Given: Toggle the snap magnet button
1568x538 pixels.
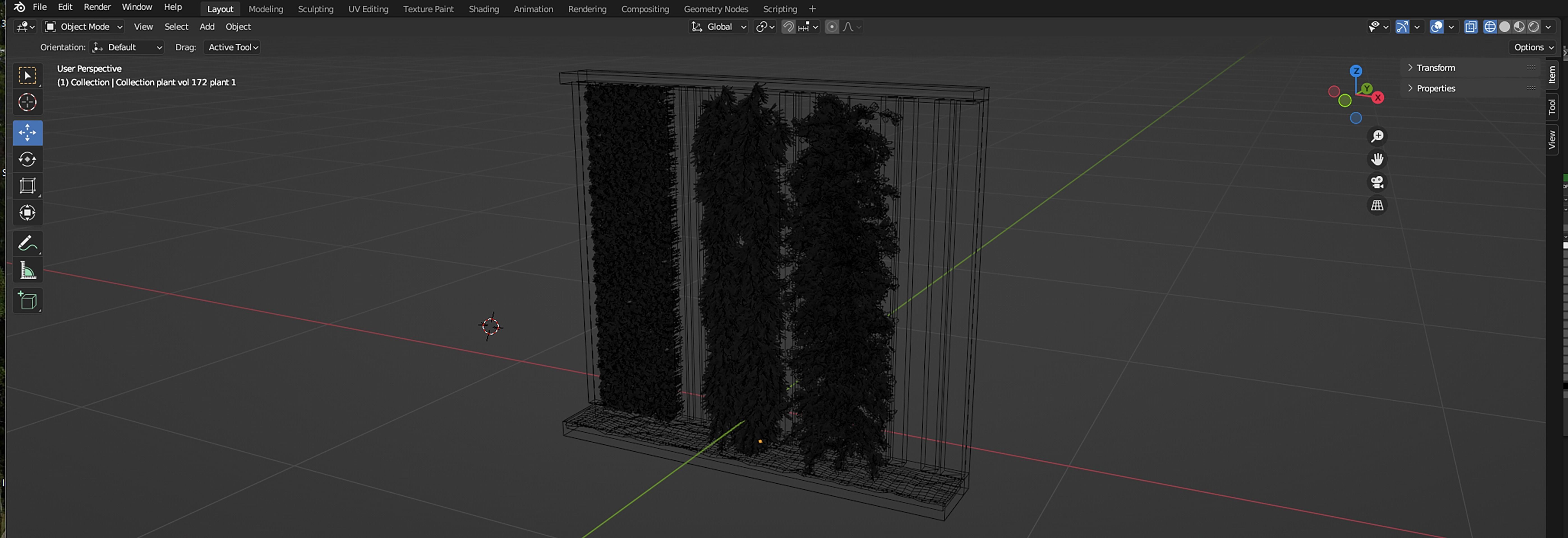Looking at the screenshot, I should tap(788, 27).
